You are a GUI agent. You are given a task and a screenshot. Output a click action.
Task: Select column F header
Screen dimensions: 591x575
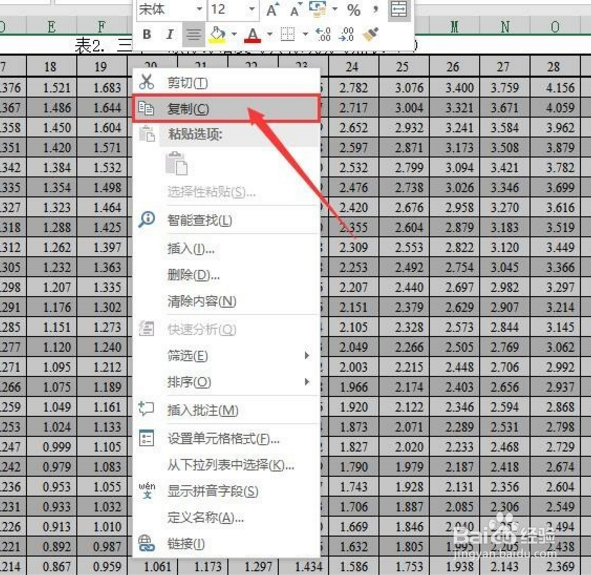(x=101, y=27)
